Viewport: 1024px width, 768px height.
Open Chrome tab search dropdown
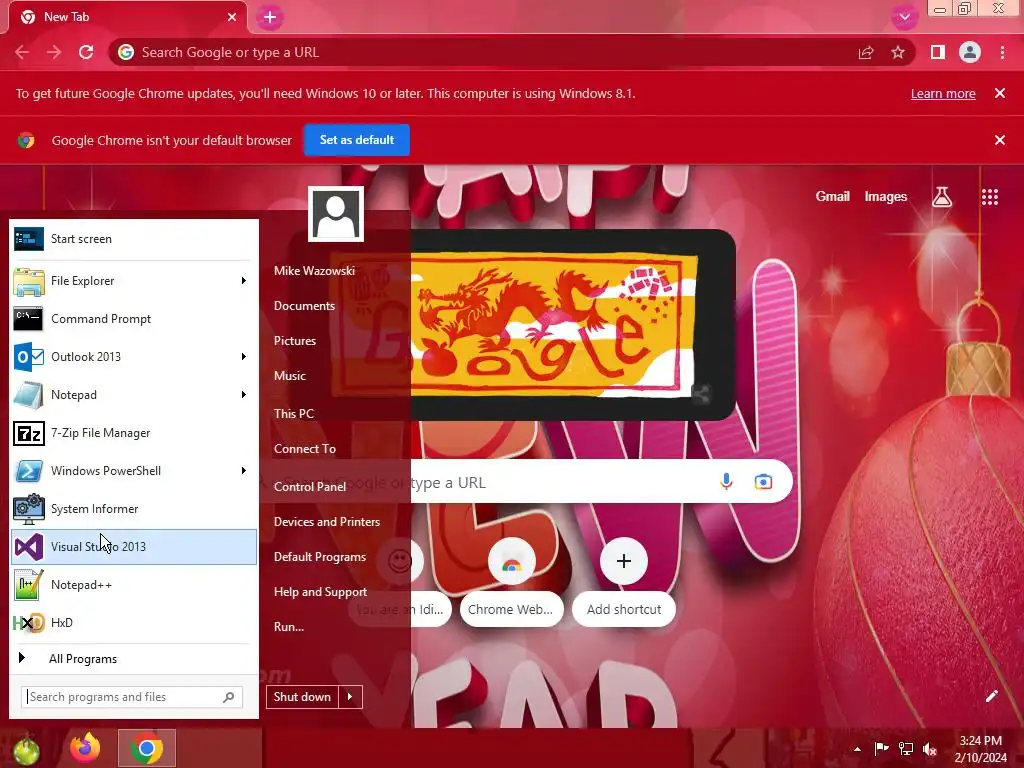[x=904, y=17]
